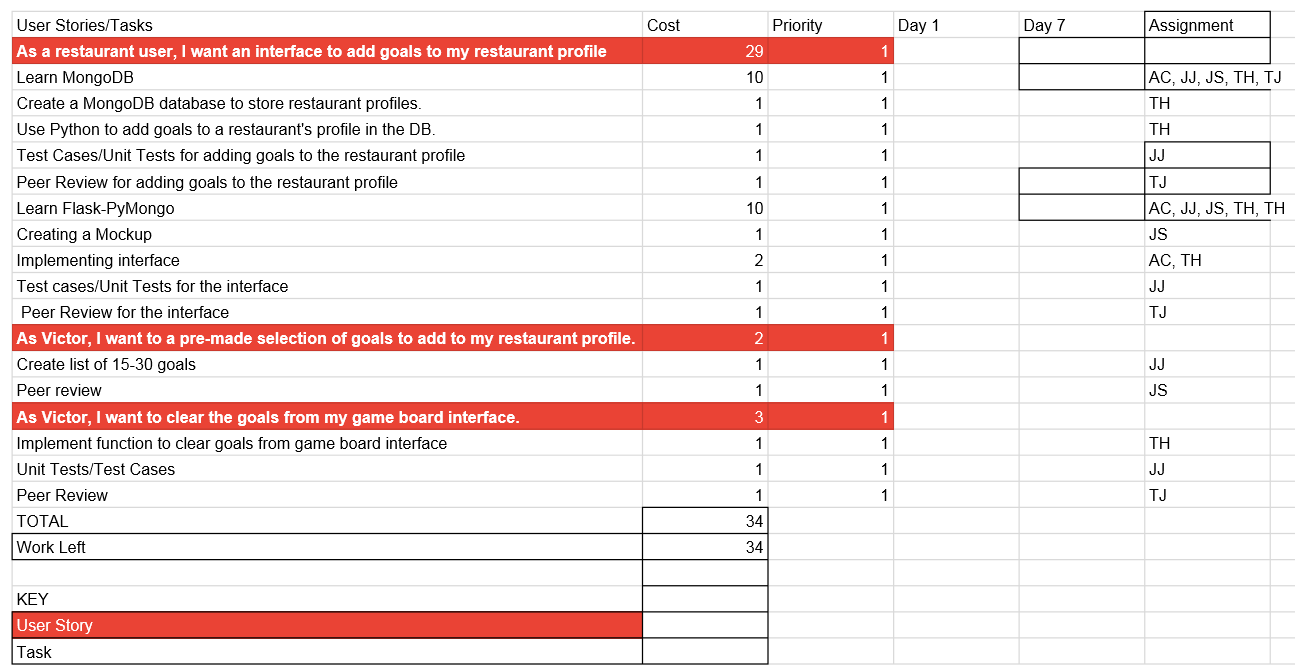This screenshot has height=671, width=1295.
Task: Select the "Learn Flask-PyMongo" task cell
Action: coord(327,208)
